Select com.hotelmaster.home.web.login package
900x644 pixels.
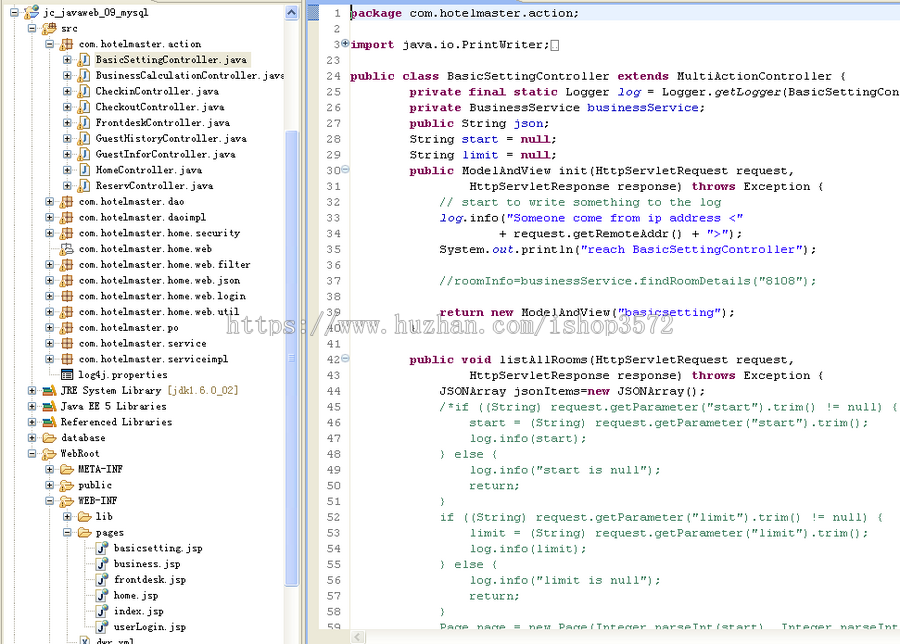[x=162, y=296]
